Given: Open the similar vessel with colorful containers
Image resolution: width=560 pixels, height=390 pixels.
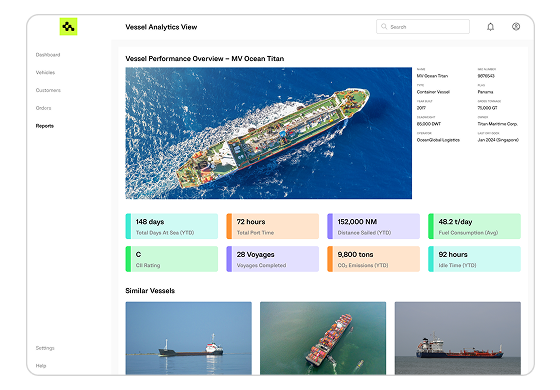Looking at the screenshot, I should coord(323,338).
